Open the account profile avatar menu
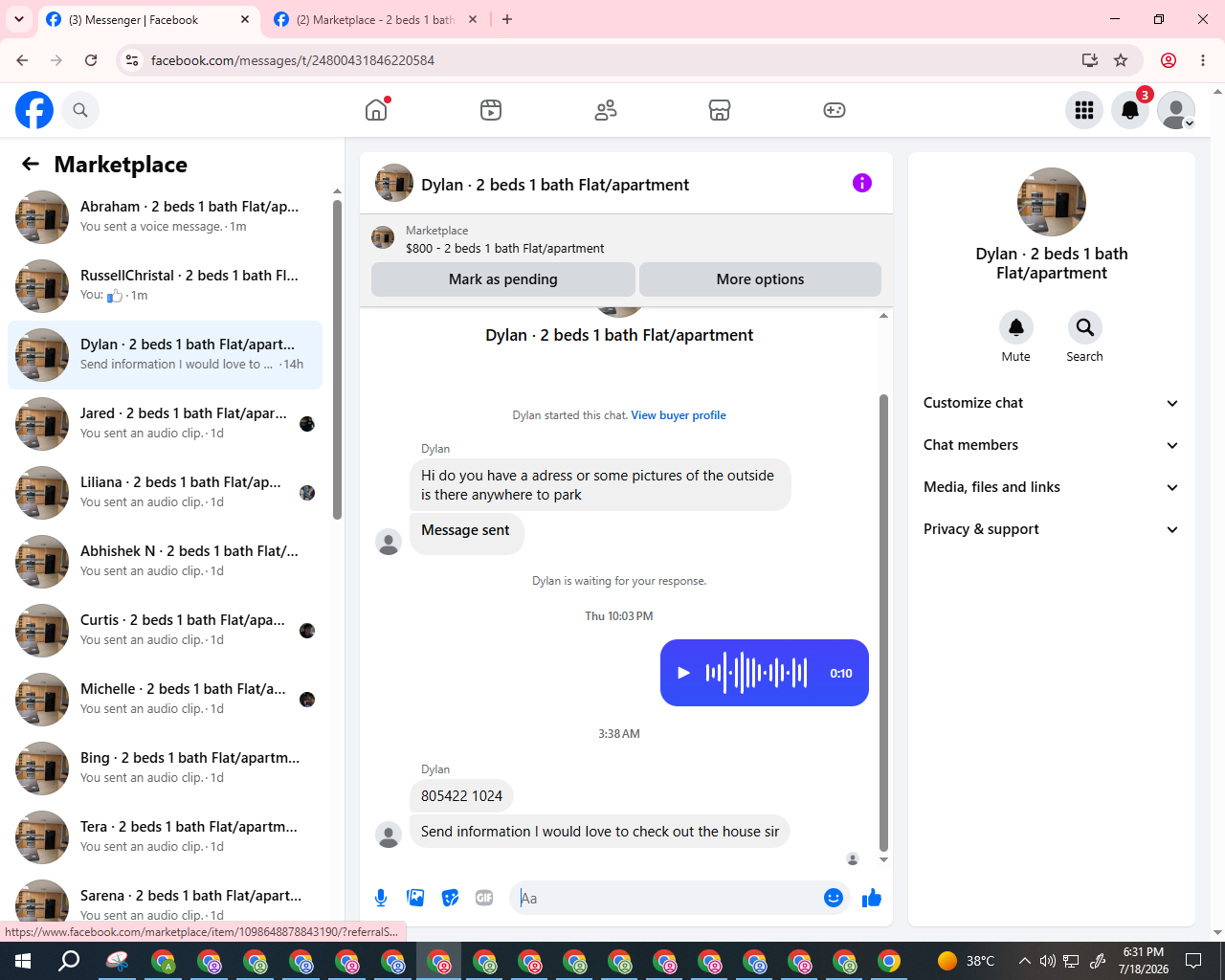The image size is (1225, 980). [x=1176, y=110]
